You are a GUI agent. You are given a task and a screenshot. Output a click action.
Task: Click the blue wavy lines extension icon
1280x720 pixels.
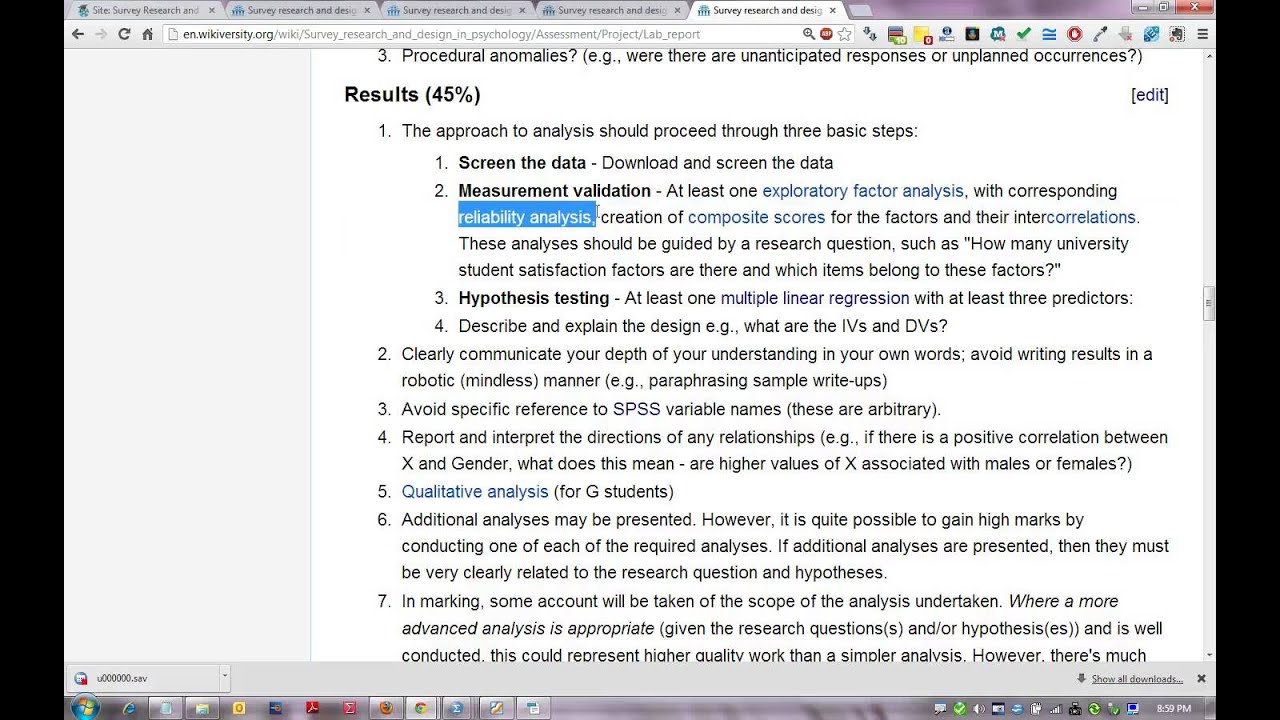click(1049, 34)
